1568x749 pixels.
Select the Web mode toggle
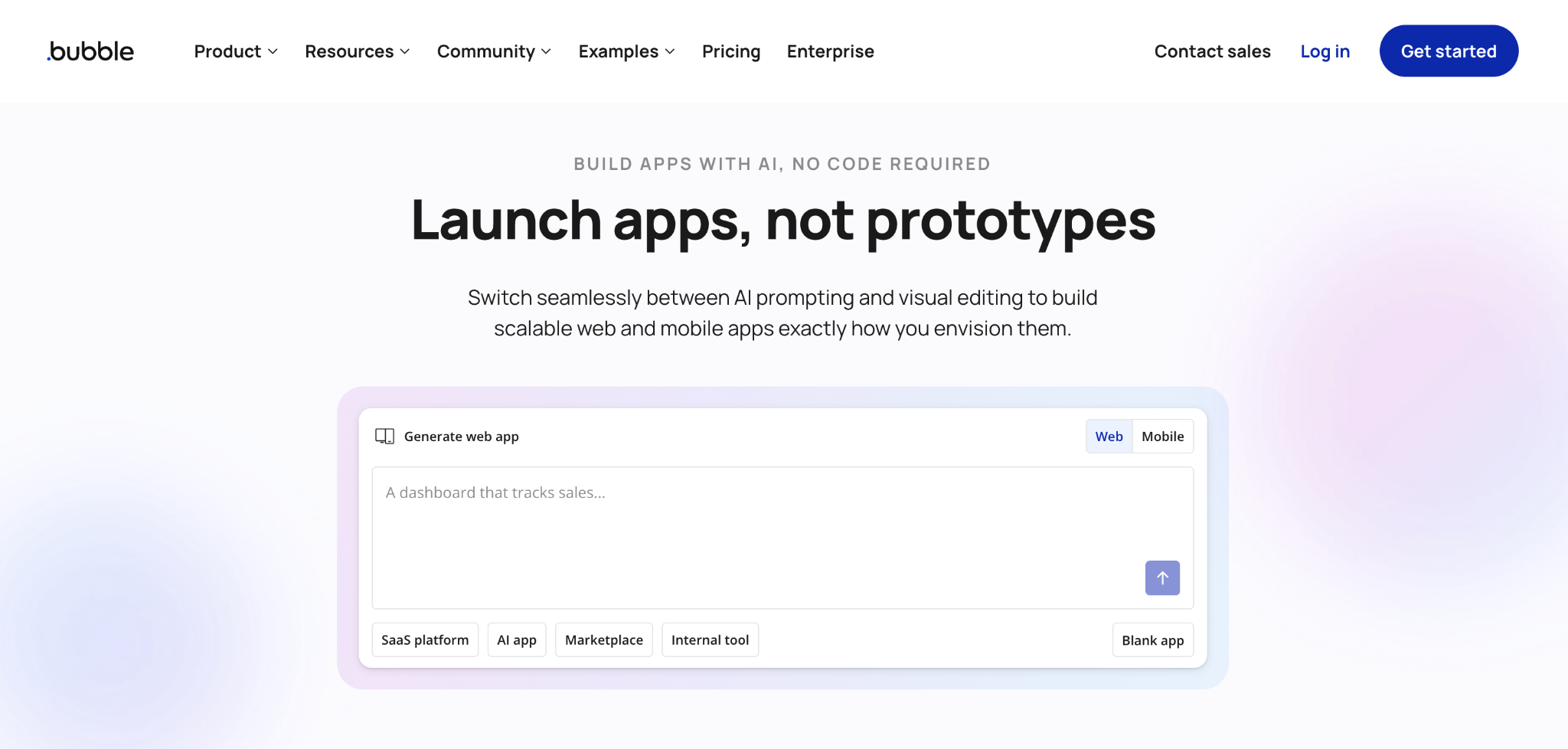point(1109,436)
